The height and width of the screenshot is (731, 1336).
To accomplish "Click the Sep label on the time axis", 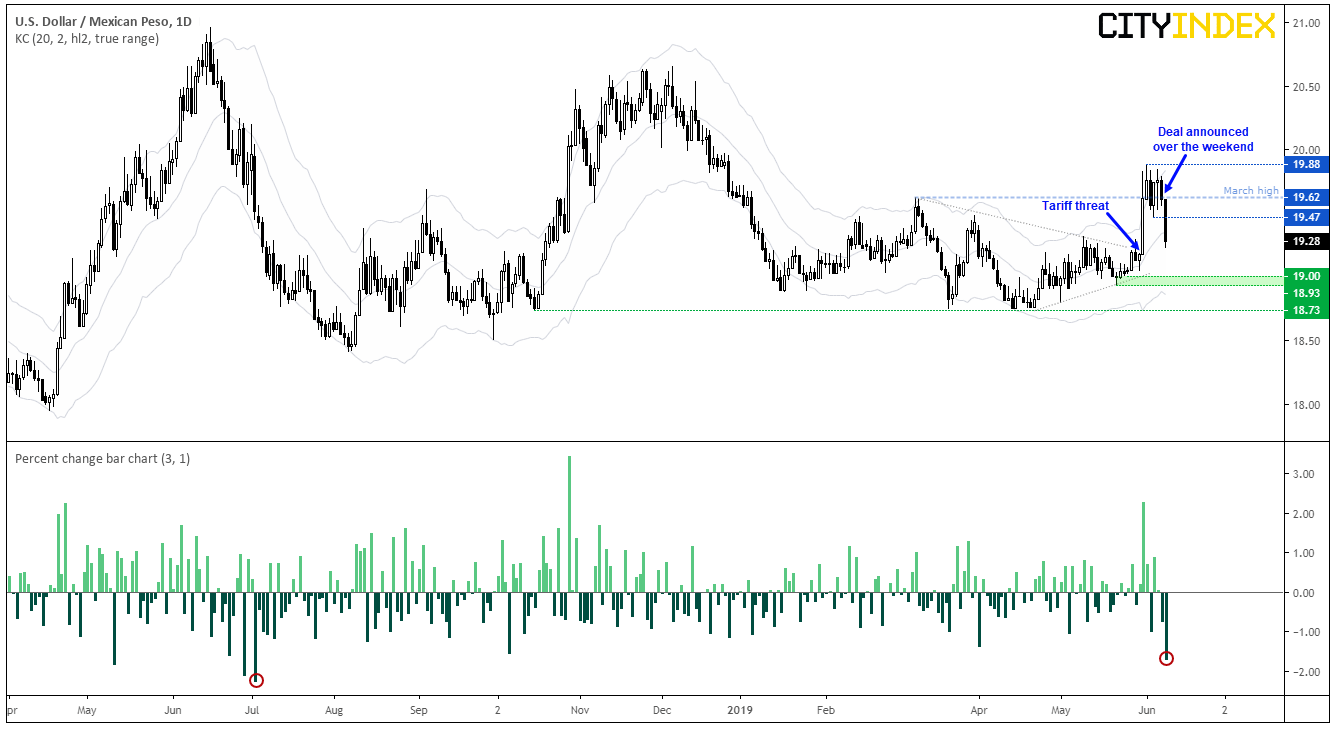I will coord(419,708).
